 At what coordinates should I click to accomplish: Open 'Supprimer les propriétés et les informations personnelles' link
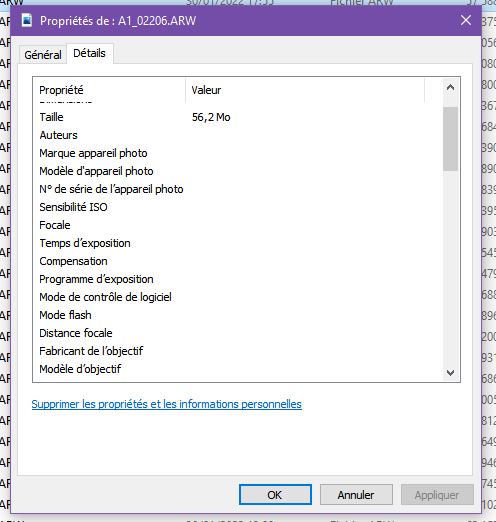tap(166, 404)
